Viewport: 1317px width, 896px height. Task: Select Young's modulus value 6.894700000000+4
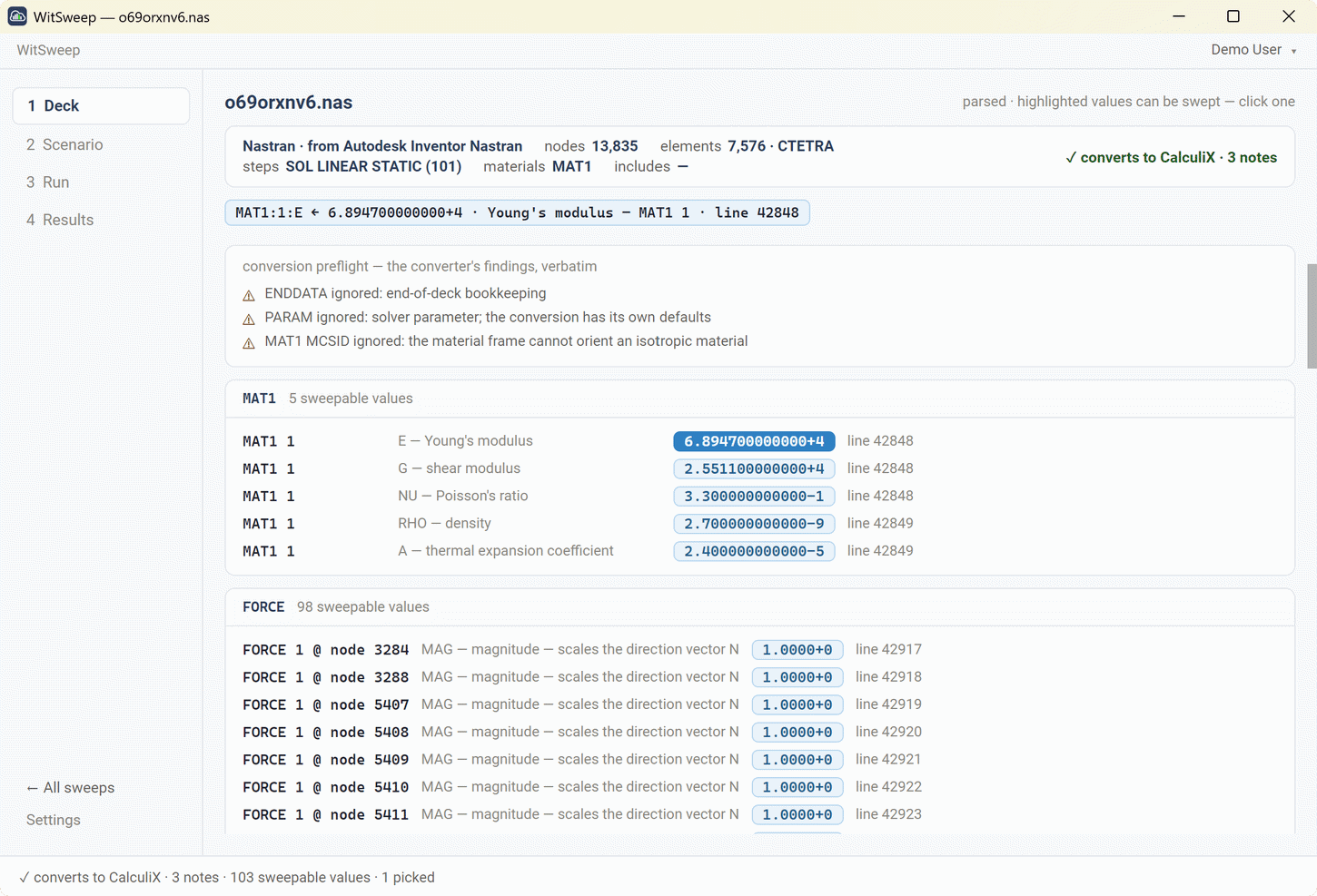[x=754, y=441]
